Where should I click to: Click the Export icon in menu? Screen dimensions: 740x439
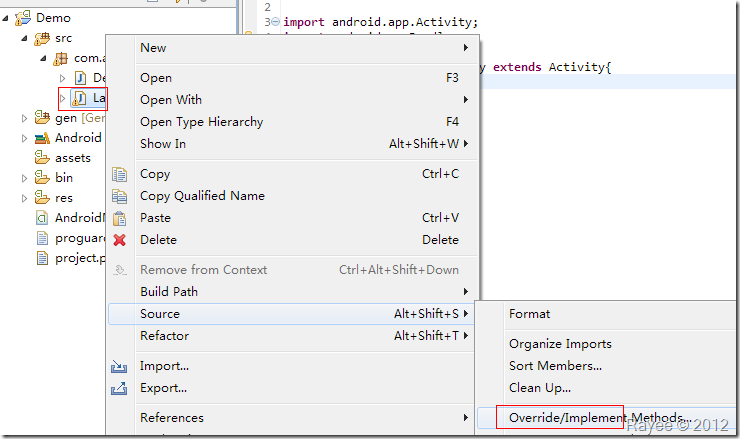click(x=120, y=388)
